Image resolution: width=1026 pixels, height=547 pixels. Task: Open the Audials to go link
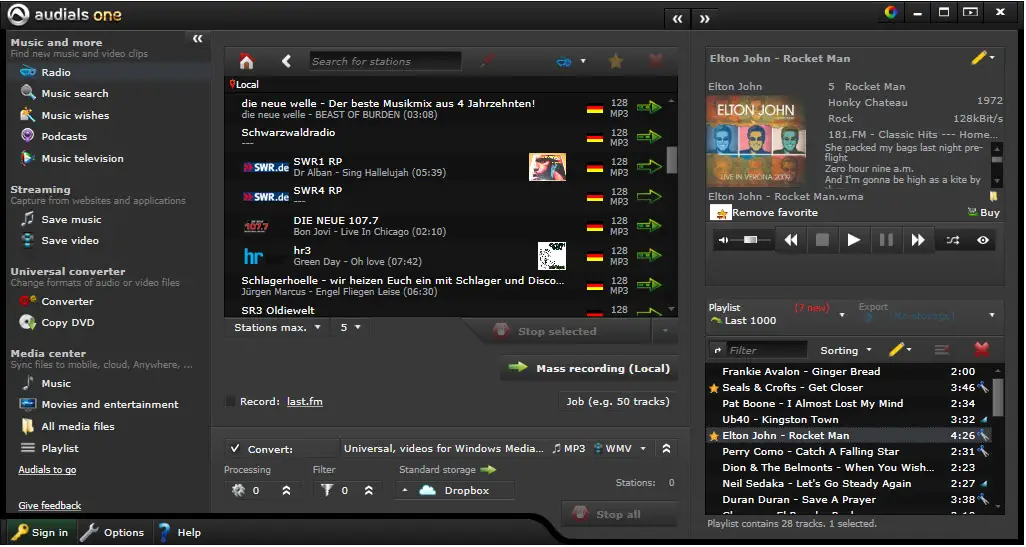[47, 470]
